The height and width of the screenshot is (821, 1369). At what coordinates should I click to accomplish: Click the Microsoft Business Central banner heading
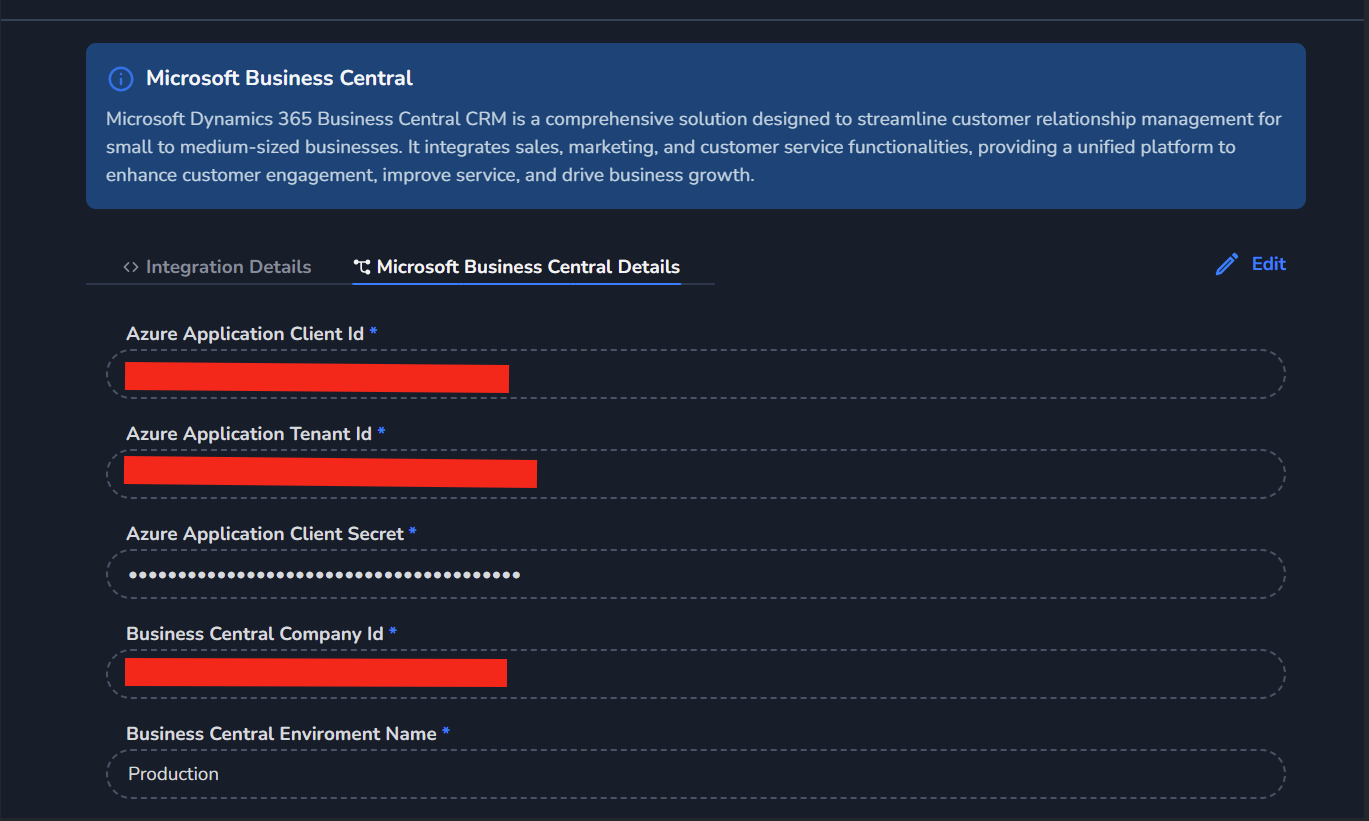point(279,78)
